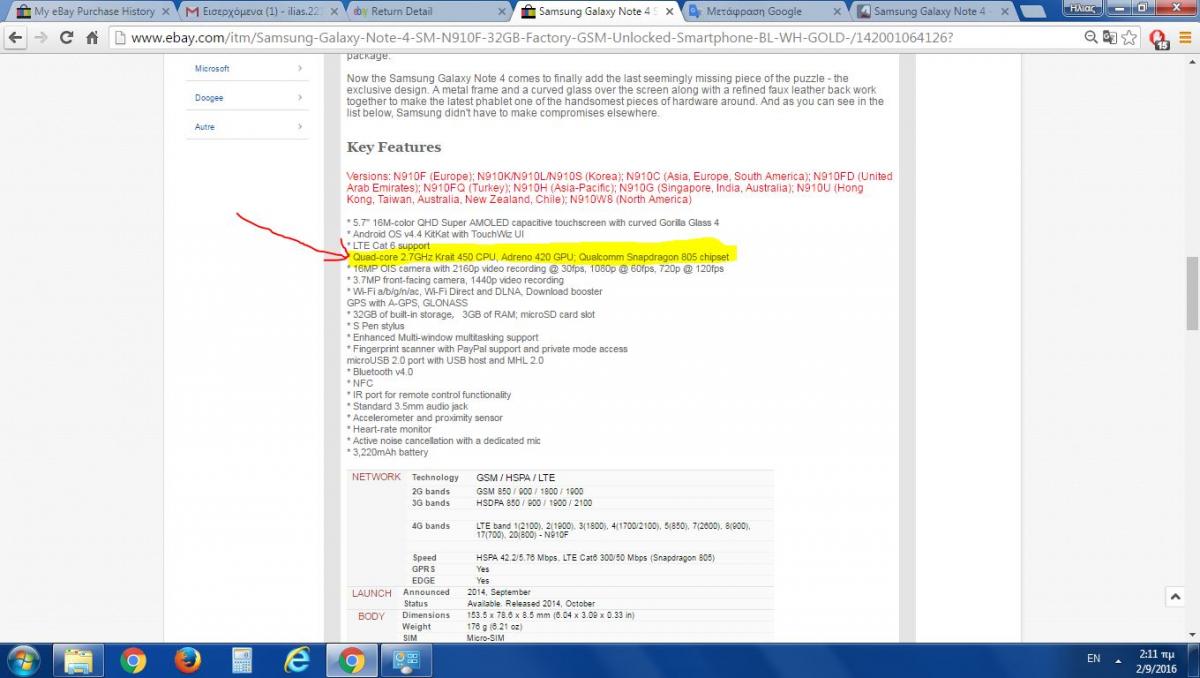Open a new tab button
The image size is (1200, 678).
click(1035, 12)
